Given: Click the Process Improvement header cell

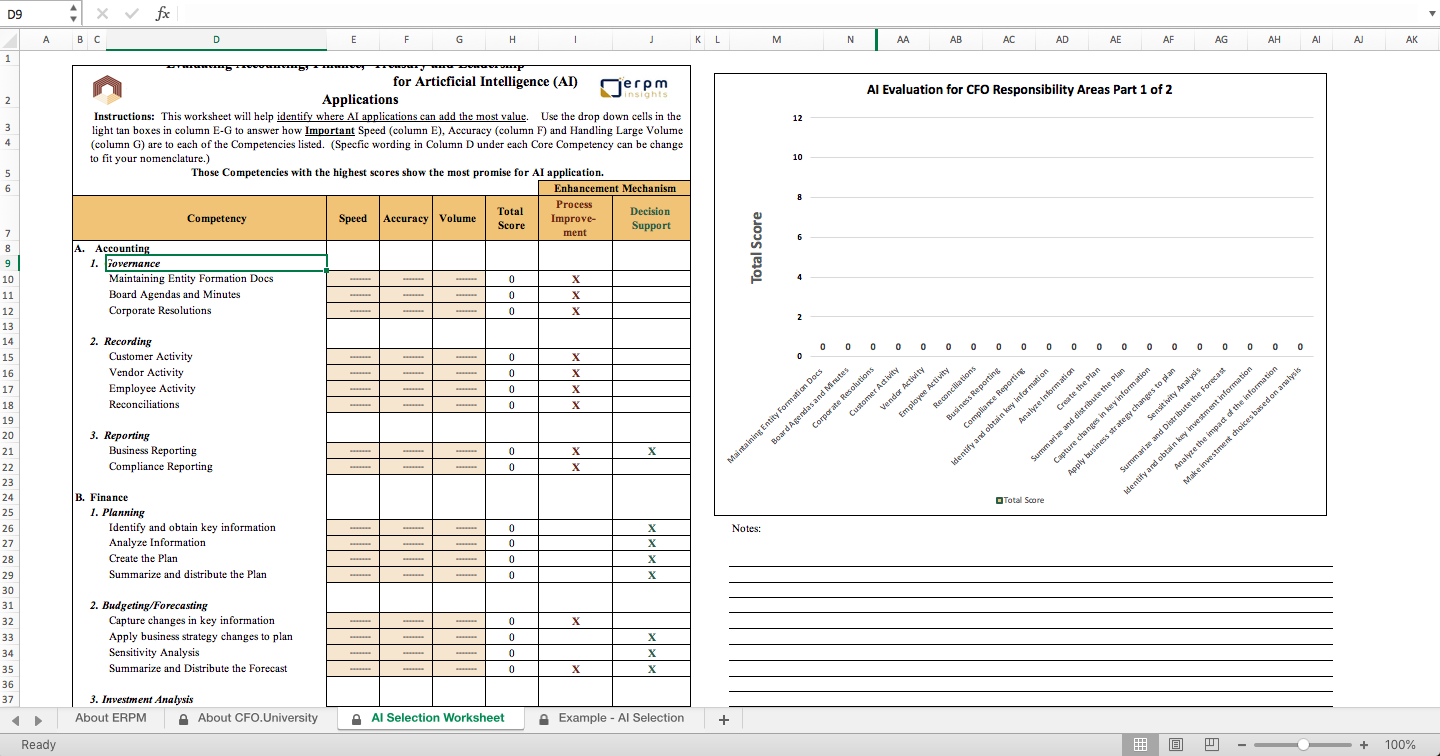Looking at the screenshot, I should pyautogui.click(x=575, y=218).
